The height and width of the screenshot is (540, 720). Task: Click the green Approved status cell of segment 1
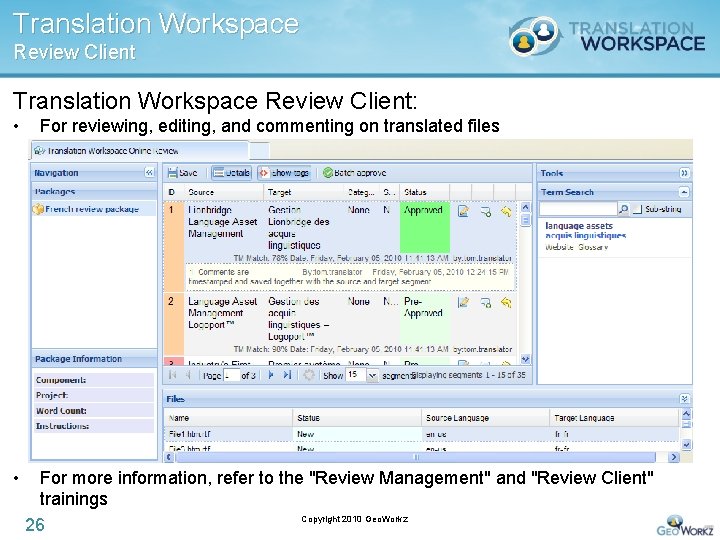tap(425, 227)
